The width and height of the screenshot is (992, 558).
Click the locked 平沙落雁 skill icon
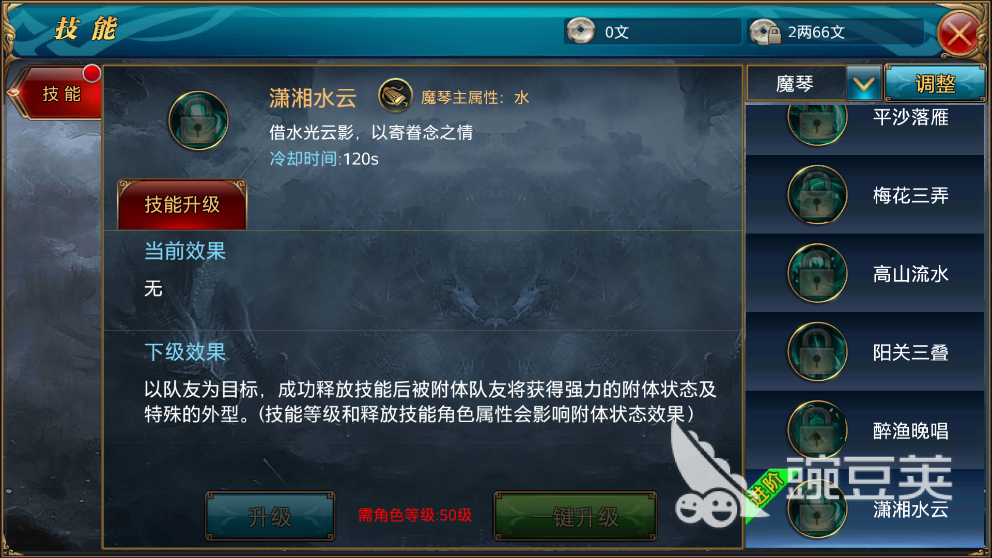pyautogui.click(x=817, y=121)
